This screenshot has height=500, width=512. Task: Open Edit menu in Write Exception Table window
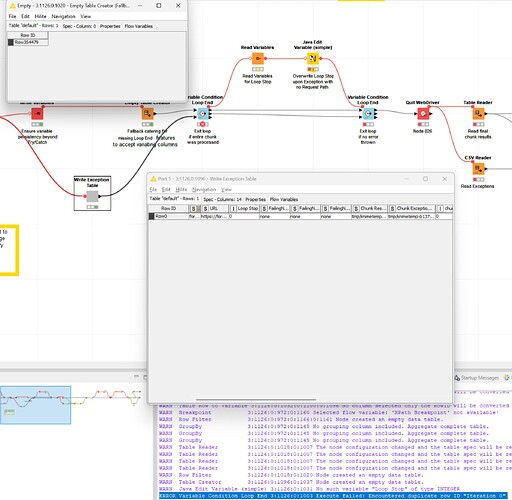(x=166, y=189)
